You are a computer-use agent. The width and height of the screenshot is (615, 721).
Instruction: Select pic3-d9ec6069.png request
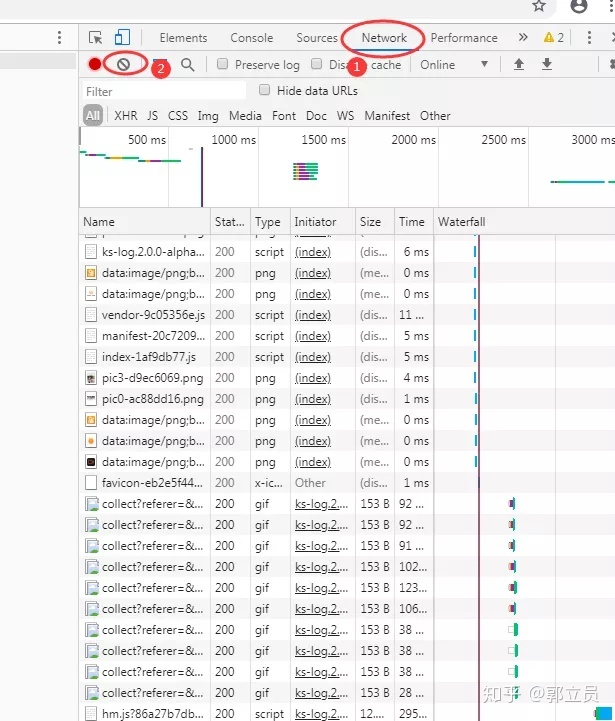347,378
